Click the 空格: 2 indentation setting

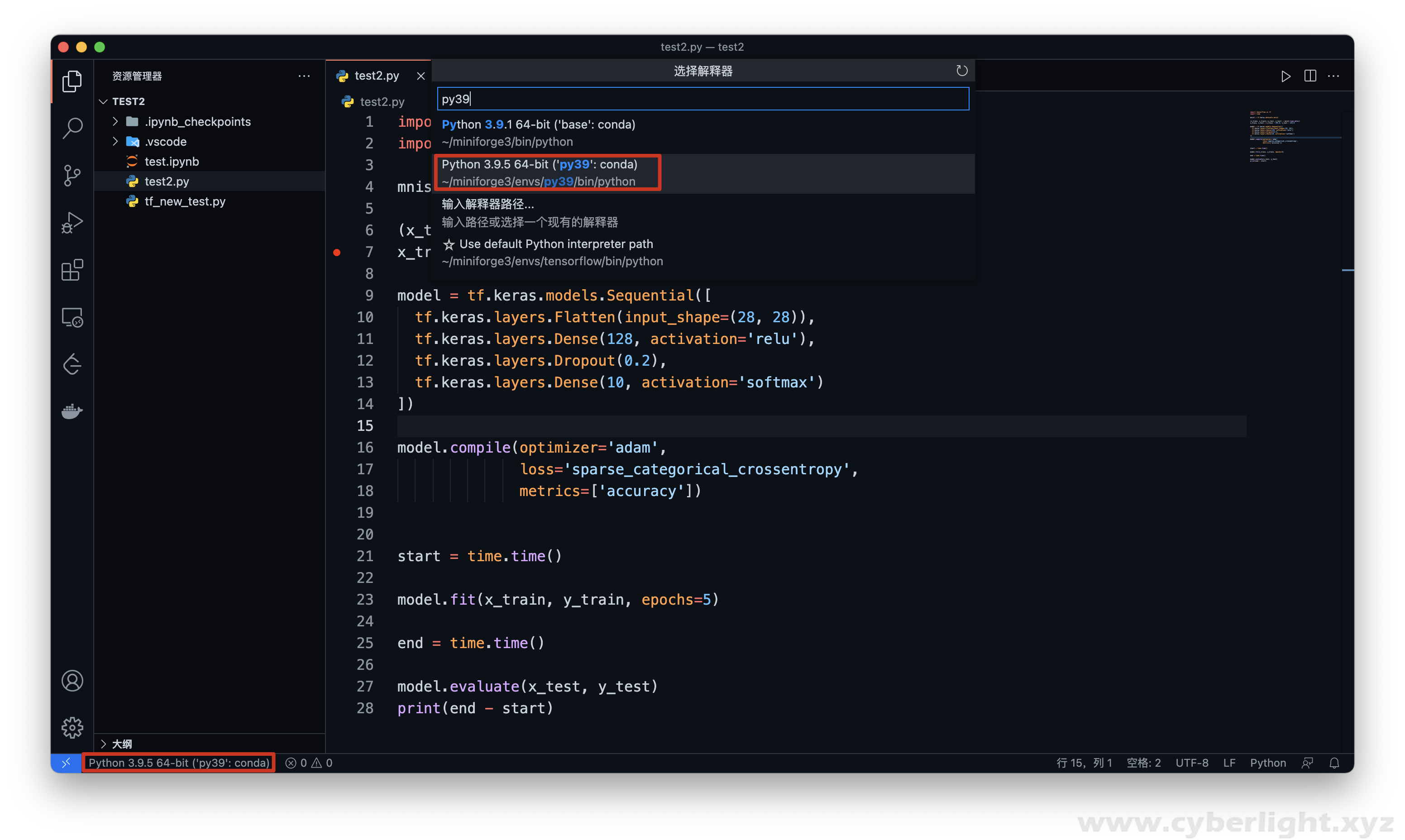[x=1143, y=763]
